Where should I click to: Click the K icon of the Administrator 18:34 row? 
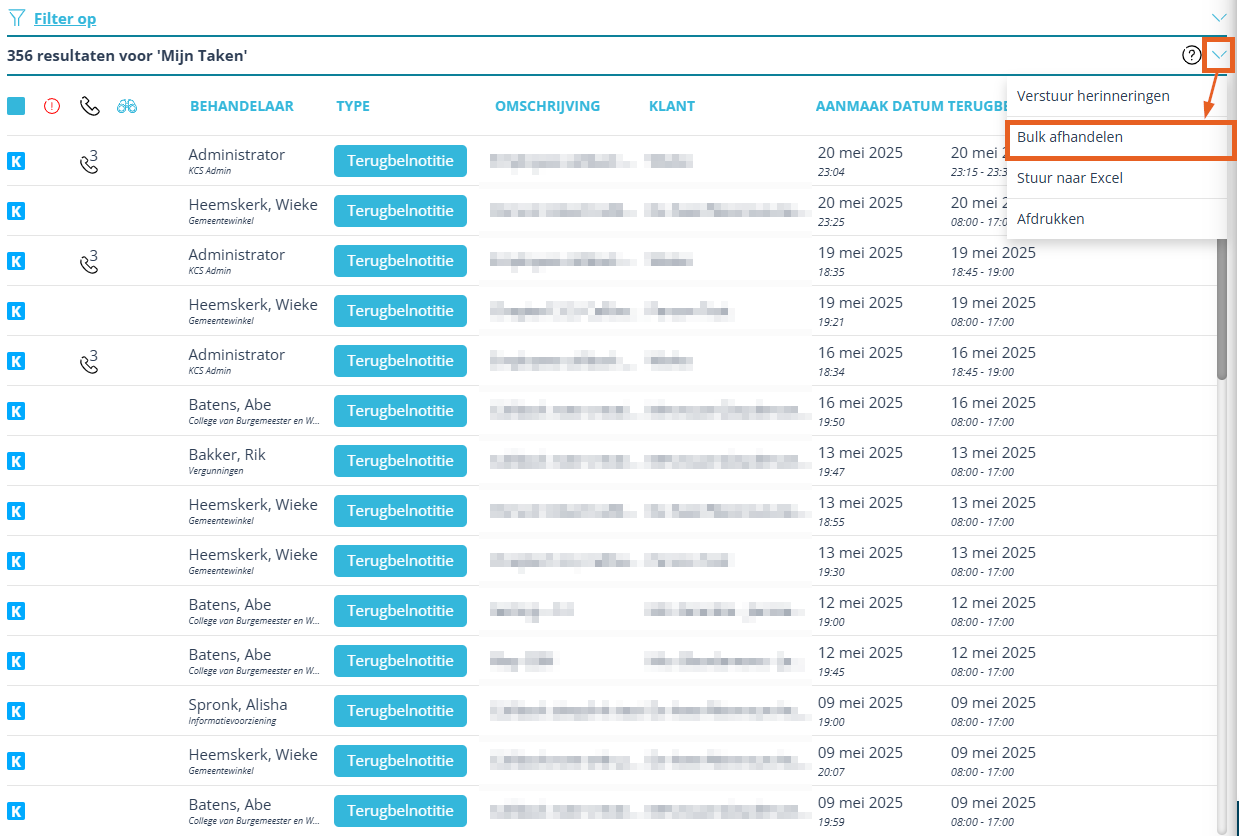pos(16,361)
